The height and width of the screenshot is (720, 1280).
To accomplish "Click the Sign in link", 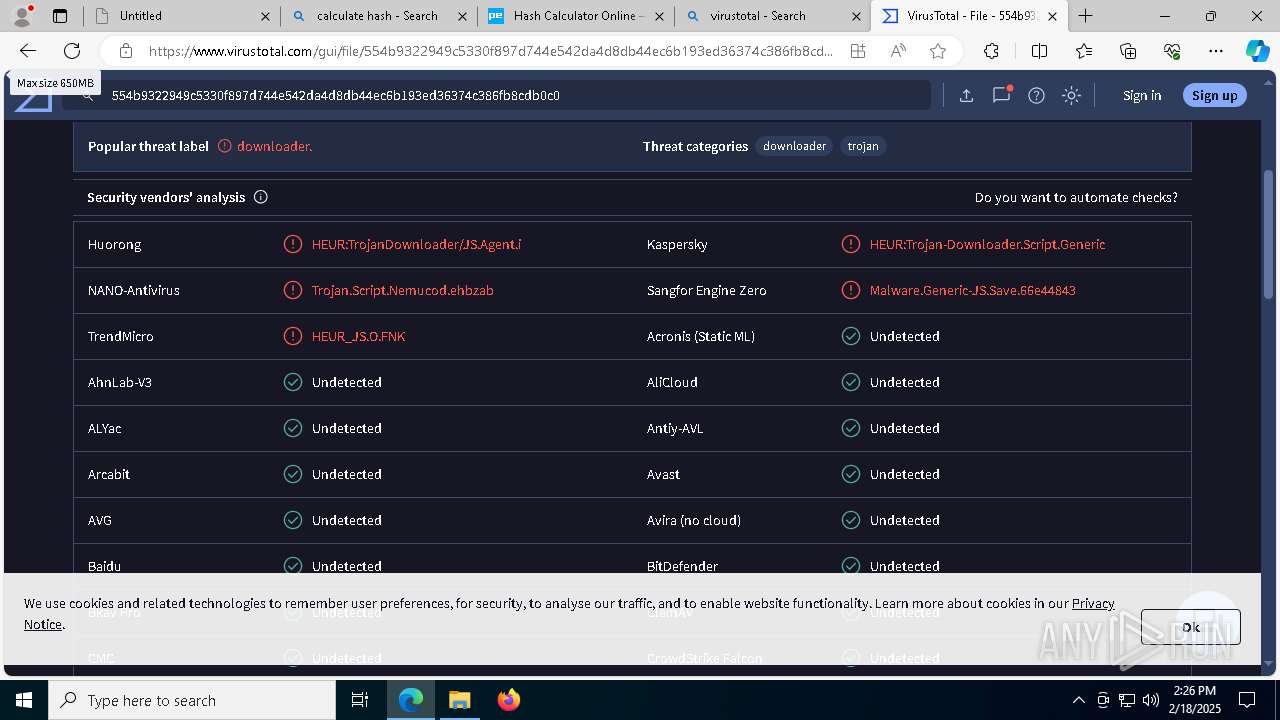I will (x=1142, y=95).
